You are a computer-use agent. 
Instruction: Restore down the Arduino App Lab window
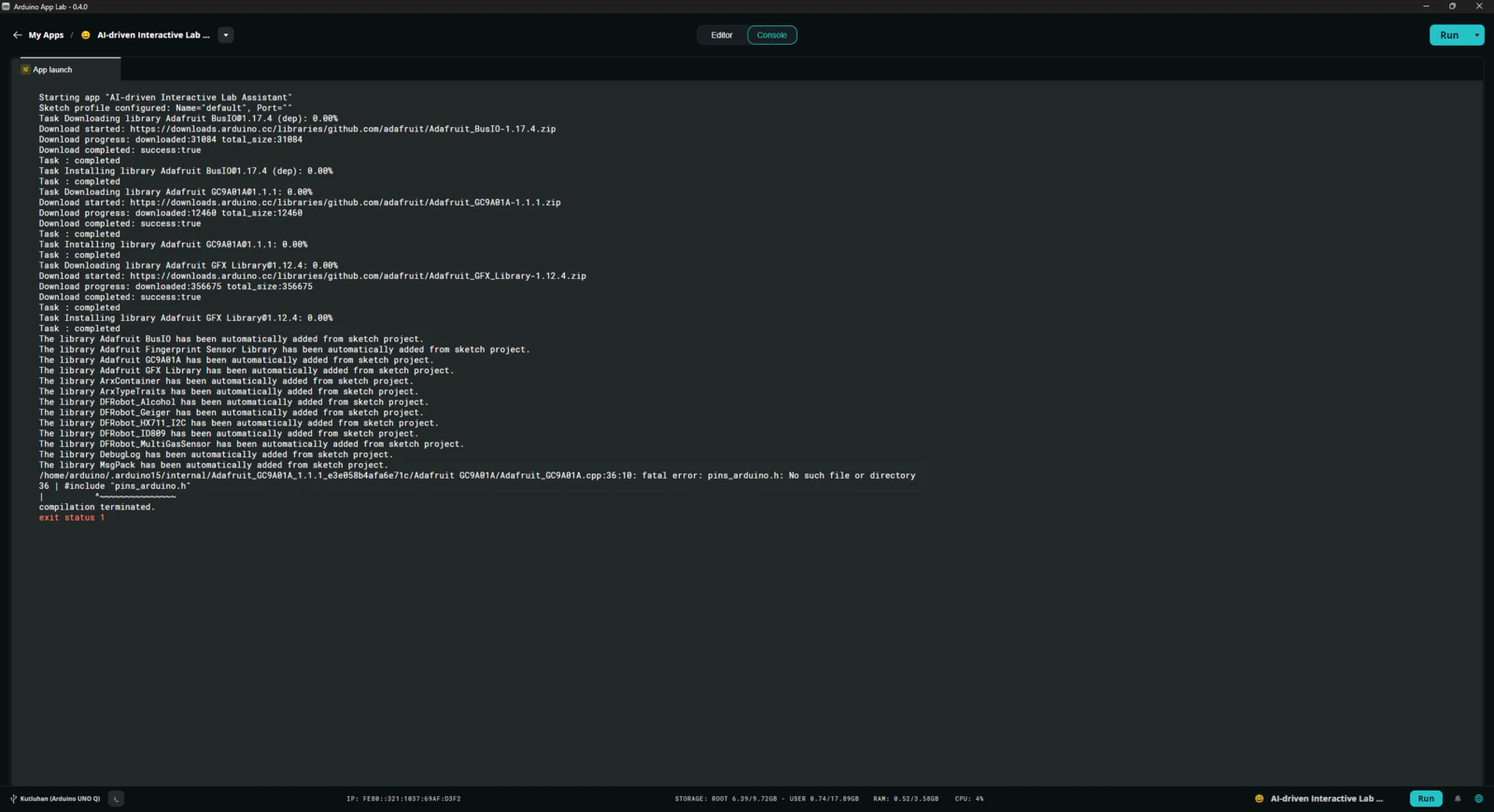tap(1452, 7)
